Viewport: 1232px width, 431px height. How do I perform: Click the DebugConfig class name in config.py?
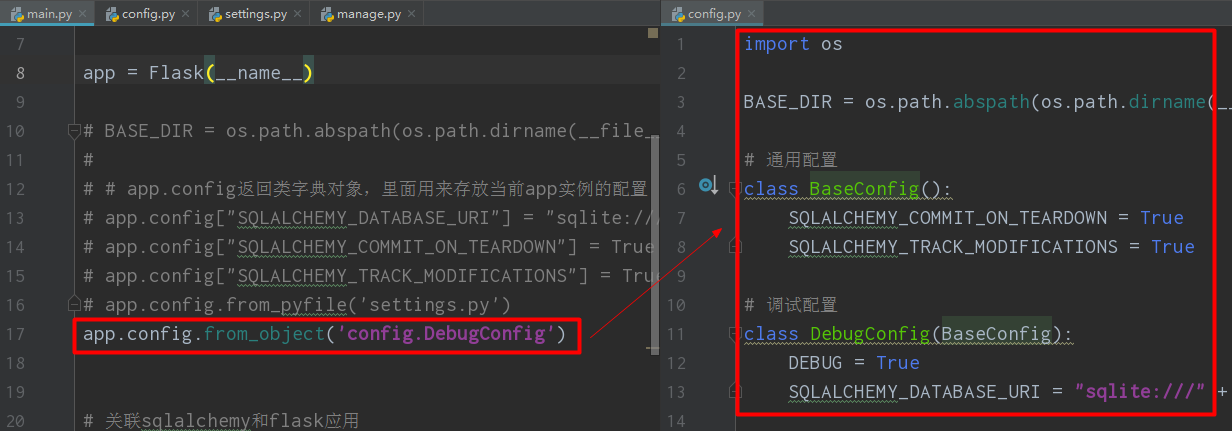point(870,333)
